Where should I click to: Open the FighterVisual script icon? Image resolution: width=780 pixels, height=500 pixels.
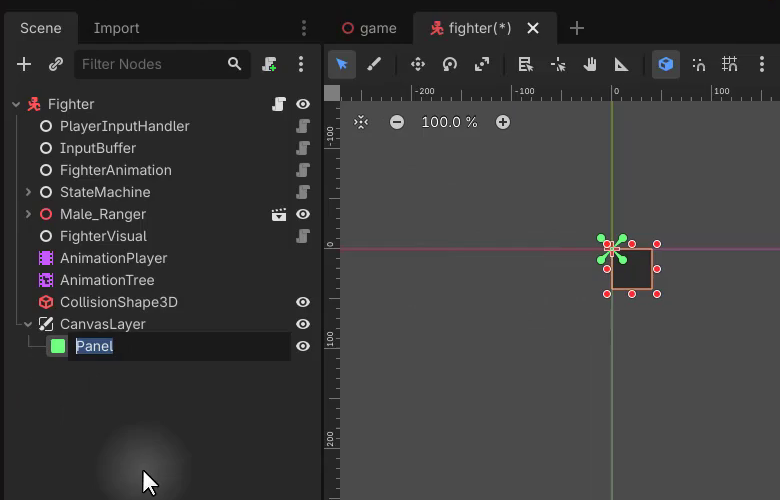(x=303, y=236)
